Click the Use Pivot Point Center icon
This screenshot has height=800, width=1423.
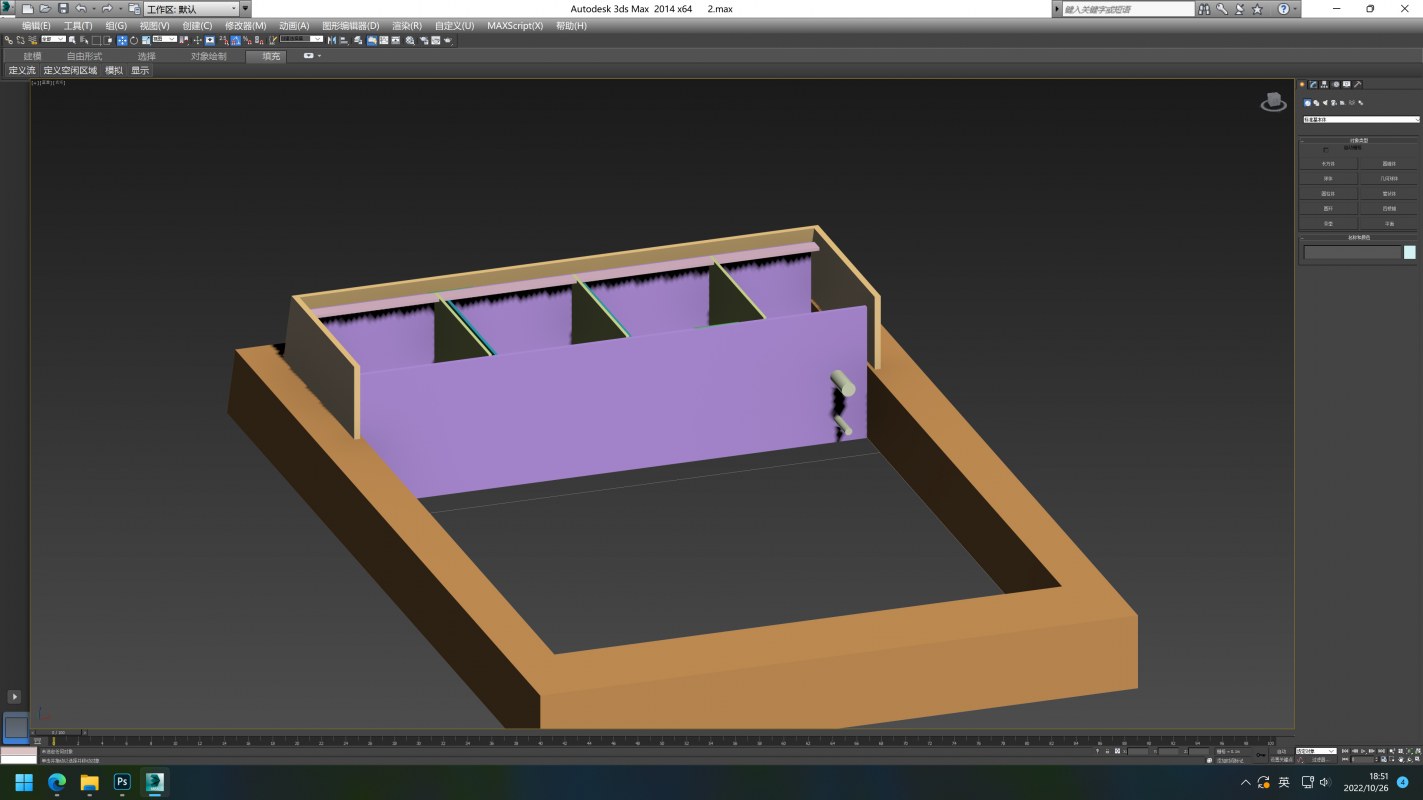pyautogui.click(x=184, y=40)
